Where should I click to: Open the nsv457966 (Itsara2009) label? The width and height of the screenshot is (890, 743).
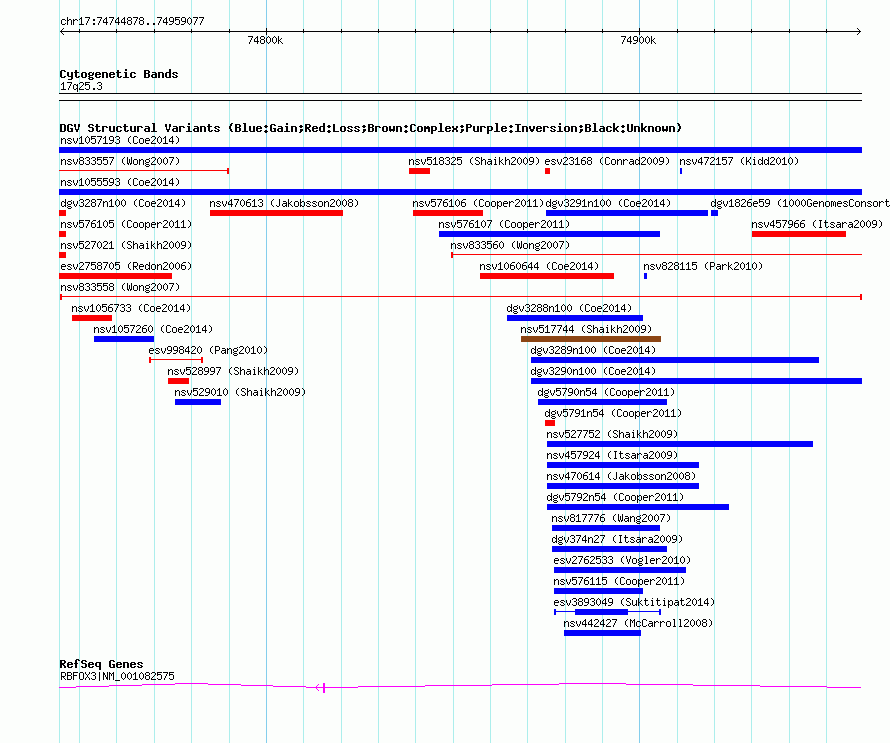point(817,224)
